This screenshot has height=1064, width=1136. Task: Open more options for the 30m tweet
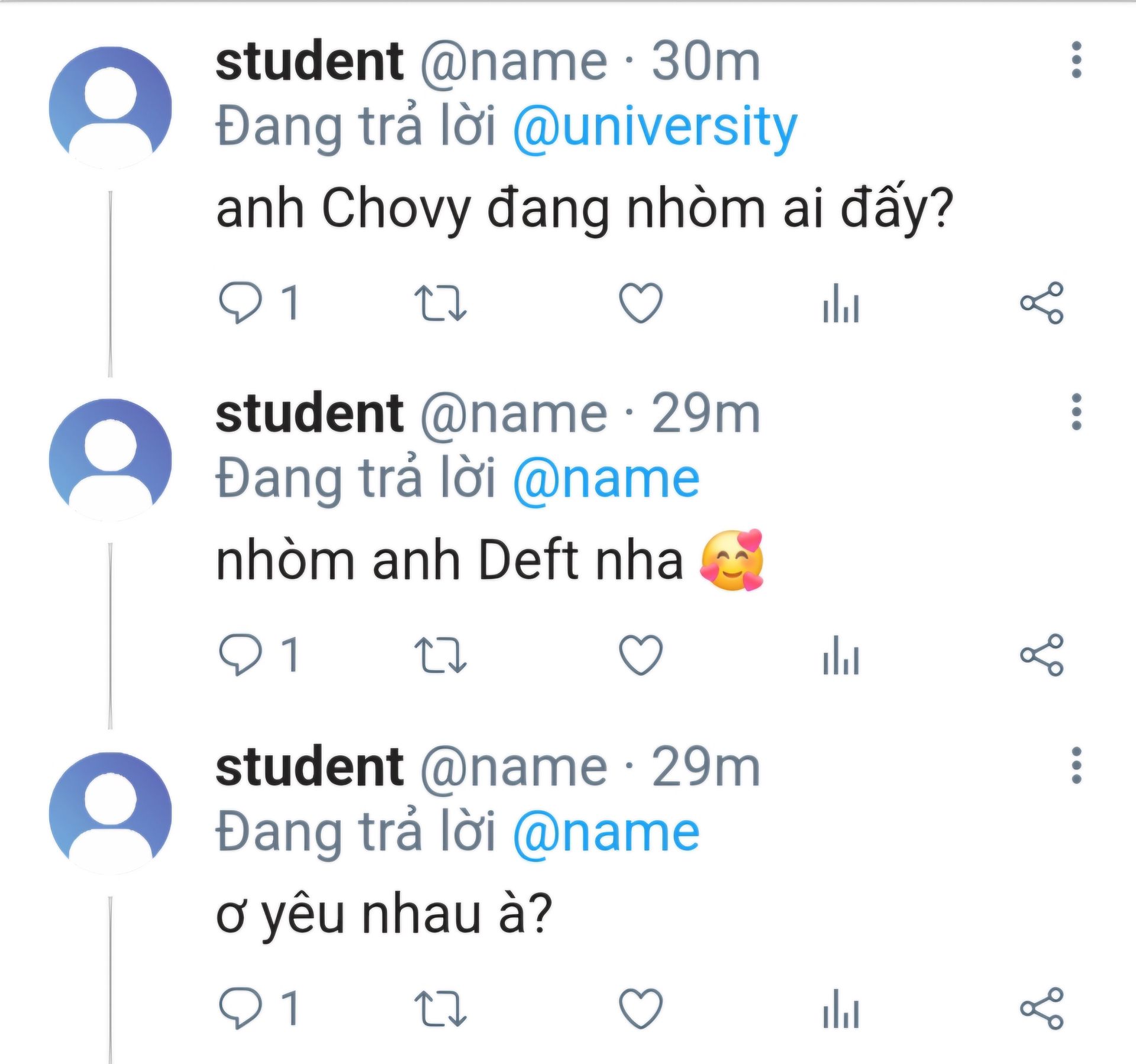coord(1076,60)
